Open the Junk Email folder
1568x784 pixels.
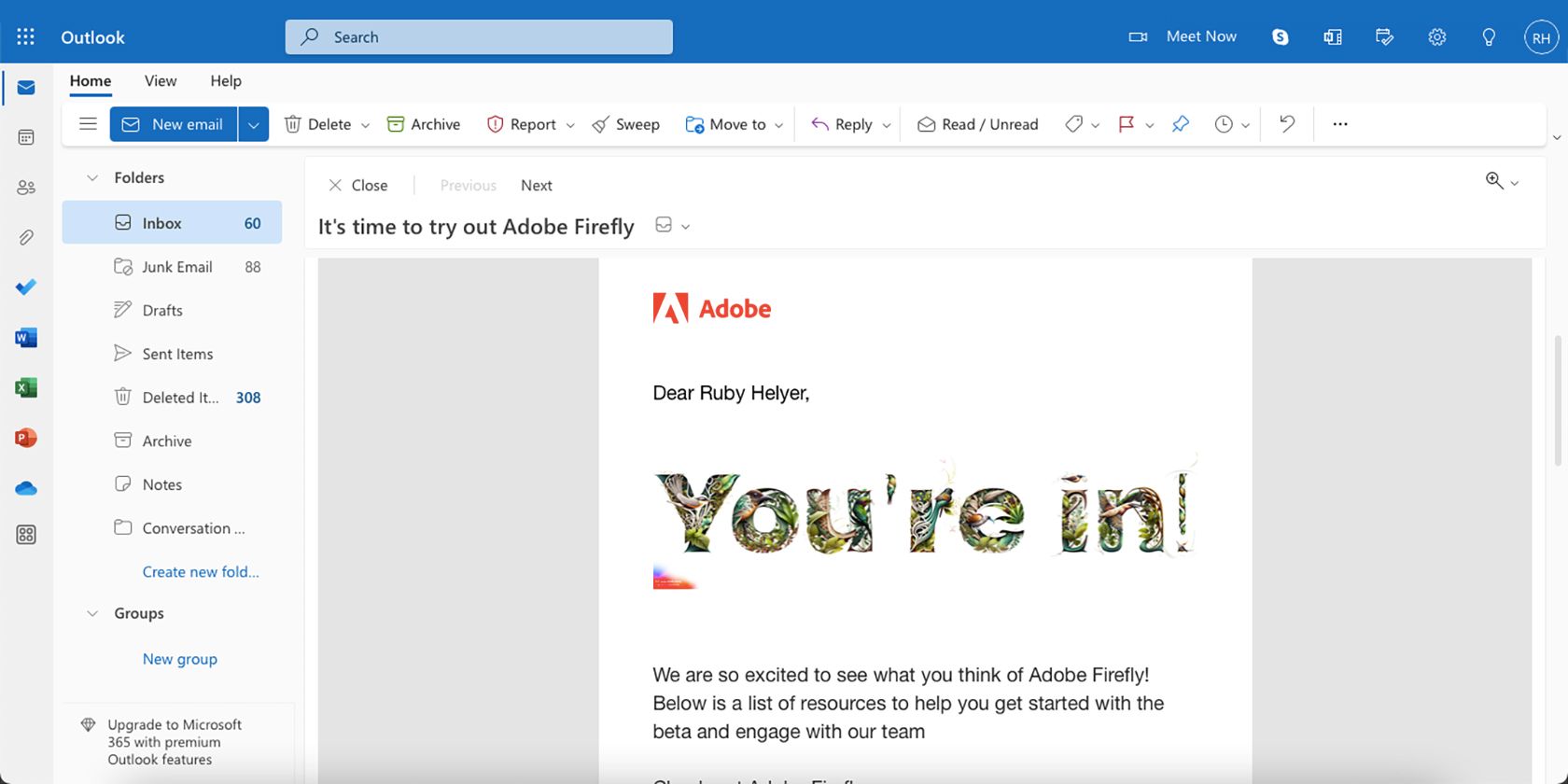(172, 266)
